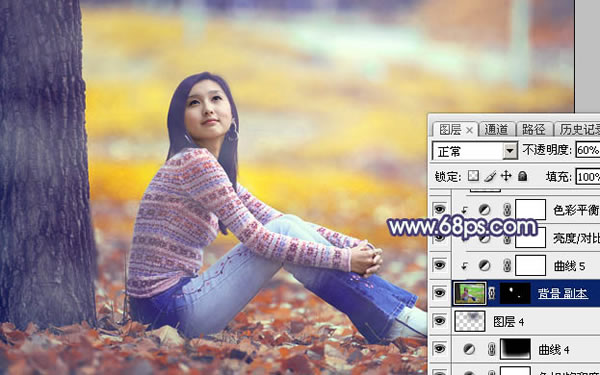Toggle lock all padlock icon

click(x=523, y=176)
